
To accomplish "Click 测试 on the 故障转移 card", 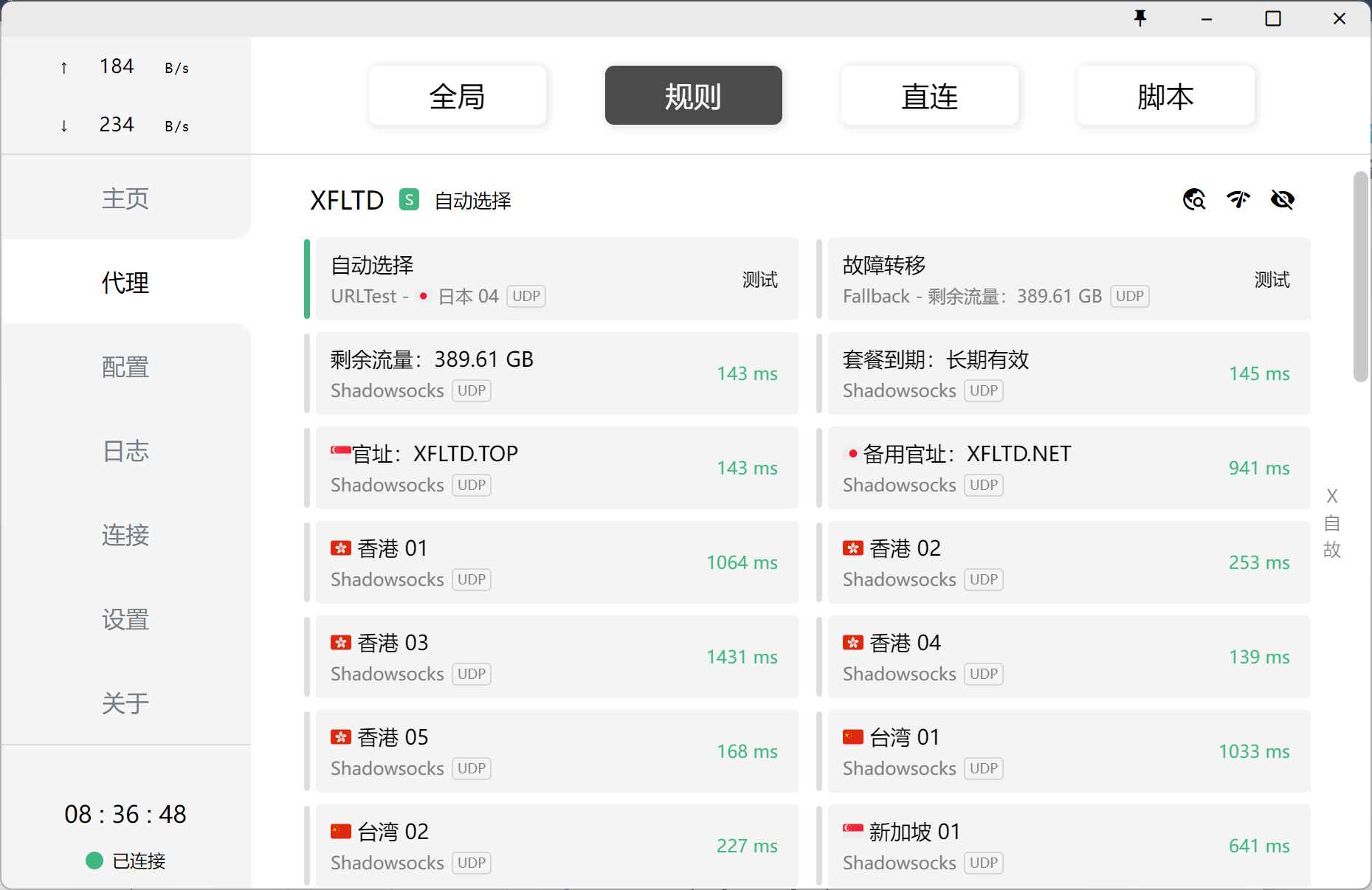I will pos(1272,280).
